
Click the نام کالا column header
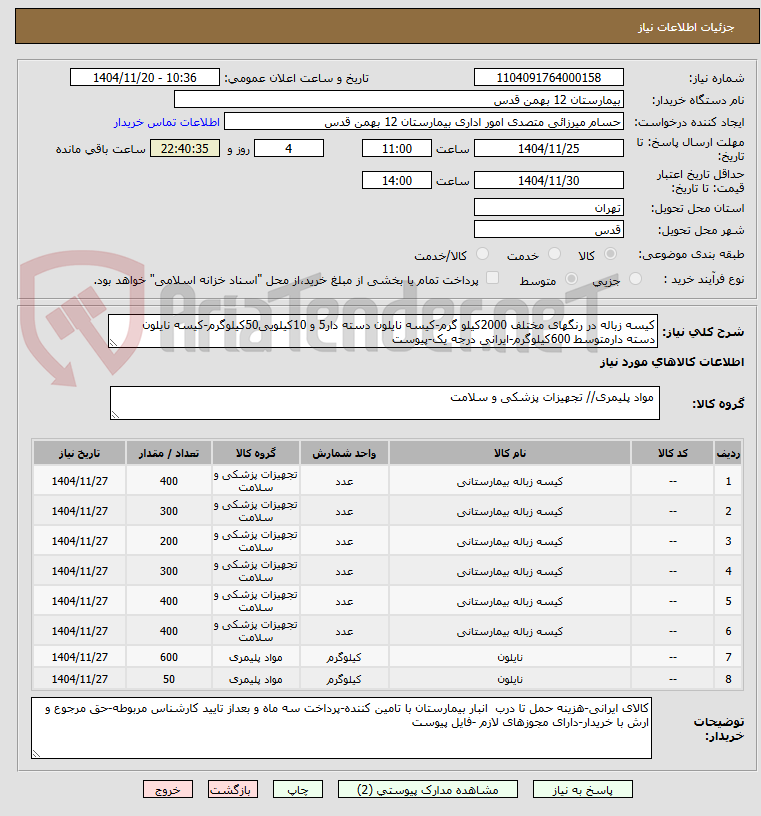(x=510, y=453)
